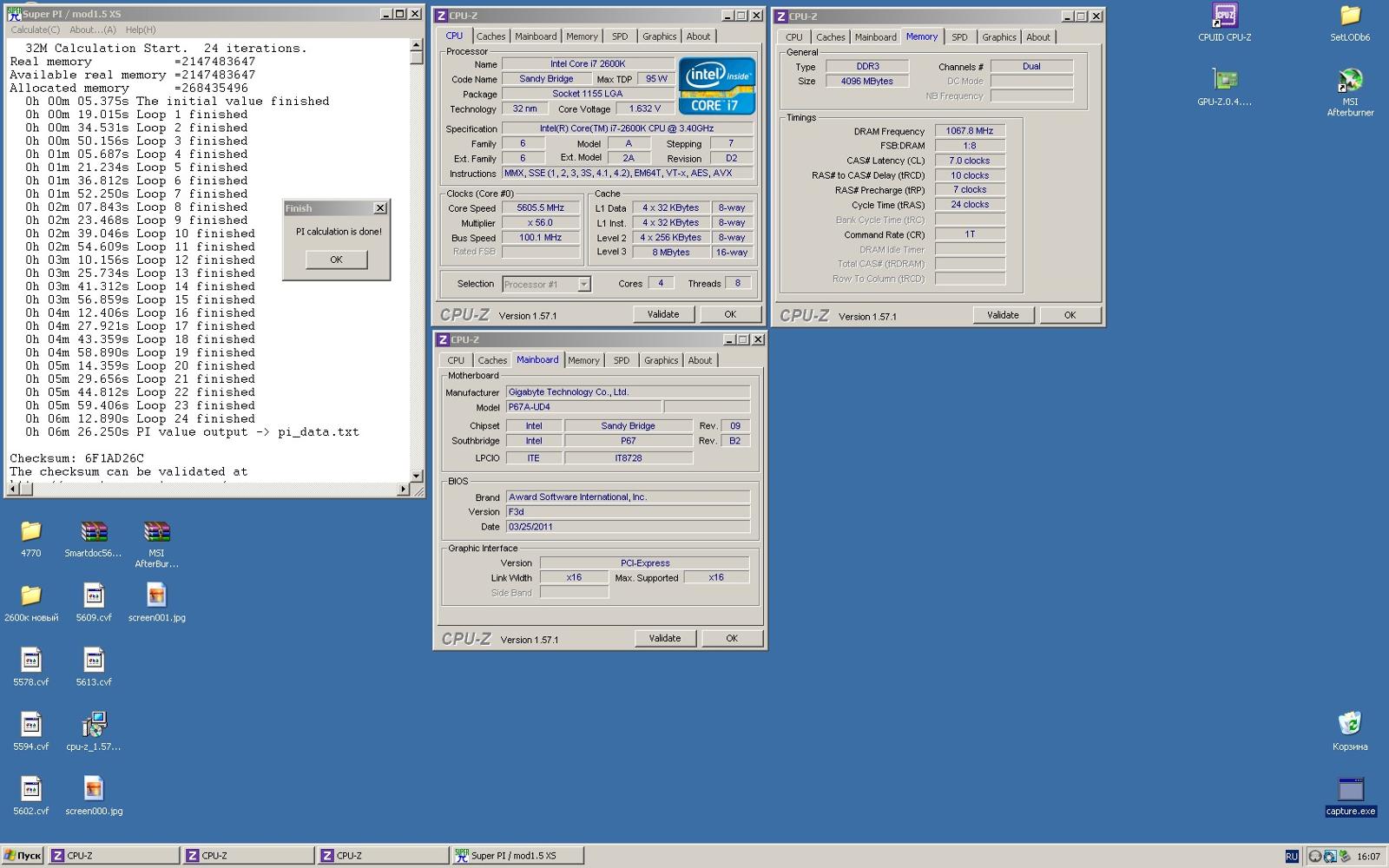Click BIOS Date 03/25/2011 value
The image size is (1389, 868).
coord(628,527)
